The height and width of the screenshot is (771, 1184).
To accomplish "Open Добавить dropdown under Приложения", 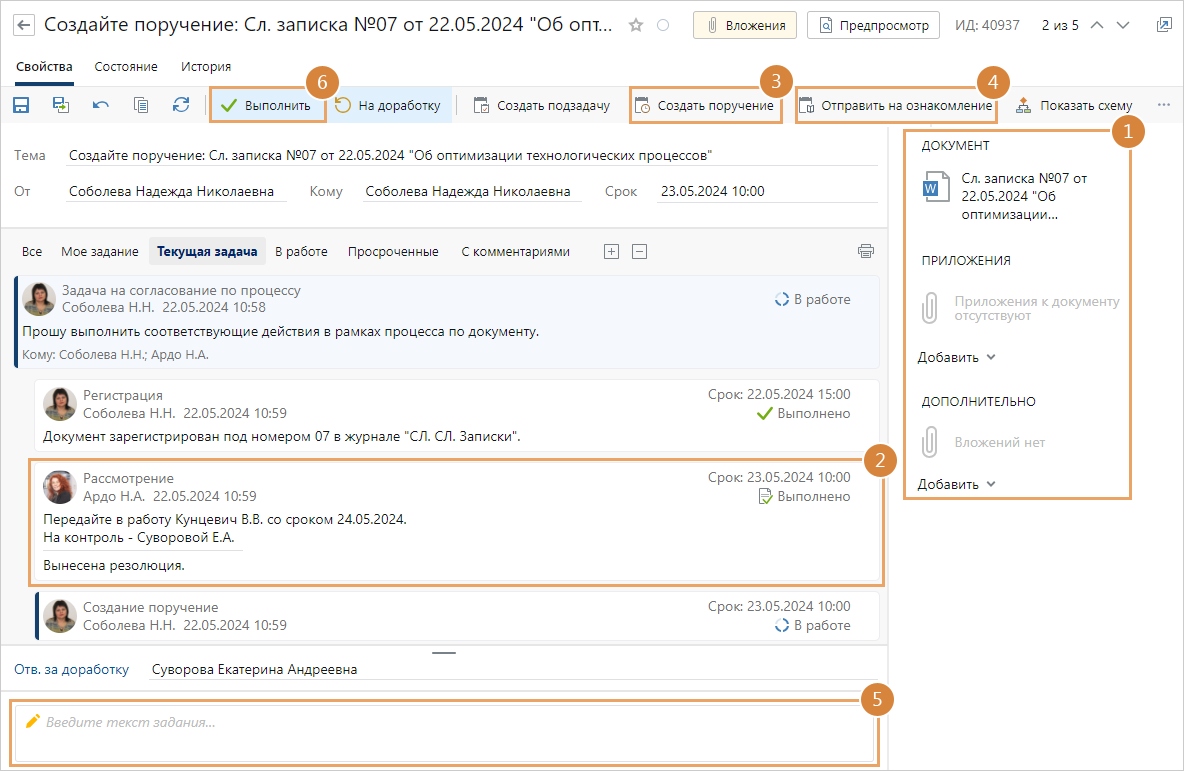I will [x=957, y=357].
